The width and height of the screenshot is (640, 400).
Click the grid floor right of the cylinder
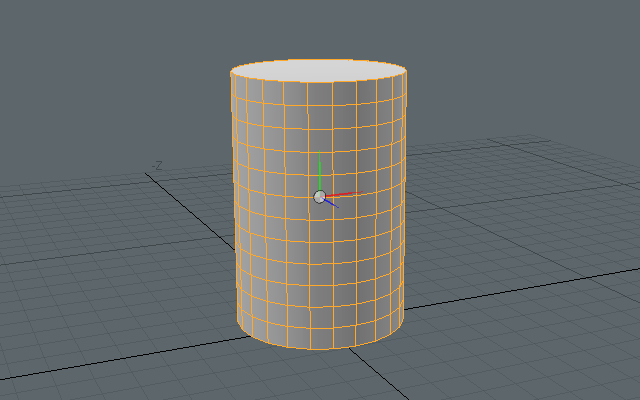point(520,220)
